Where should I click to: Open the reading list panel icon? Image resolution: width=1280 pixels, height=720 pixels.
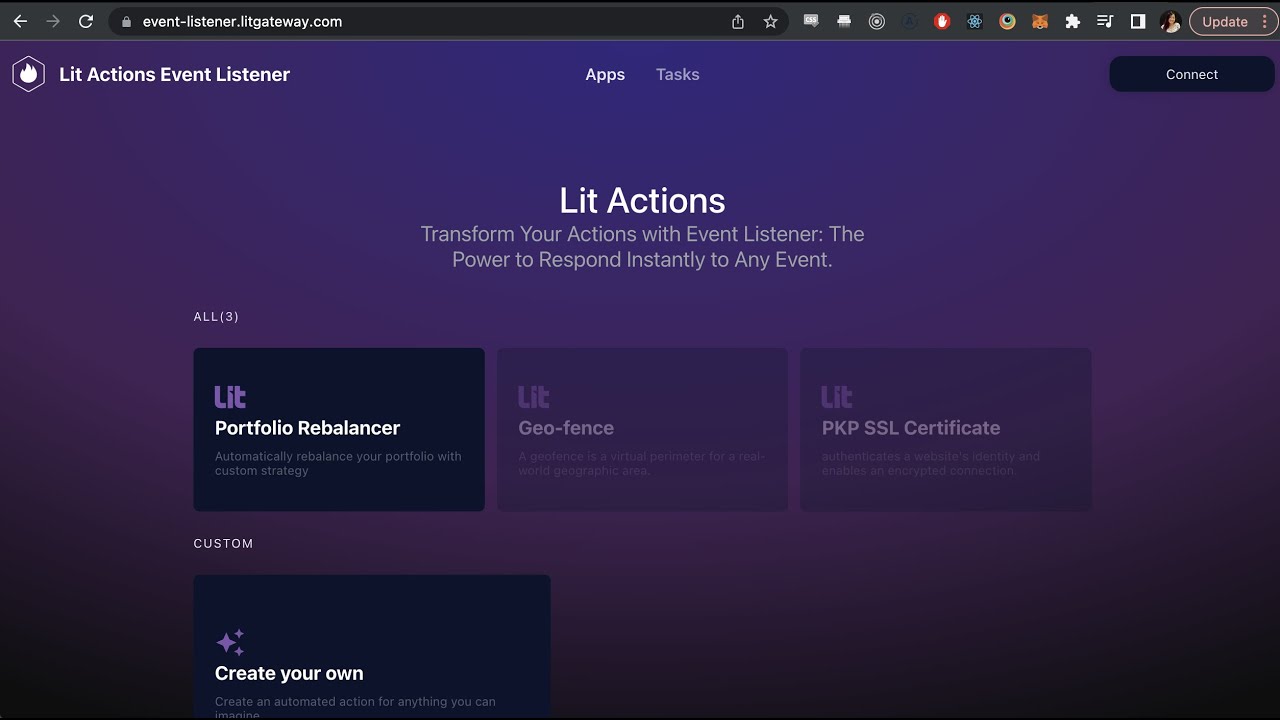point(1106,21)
